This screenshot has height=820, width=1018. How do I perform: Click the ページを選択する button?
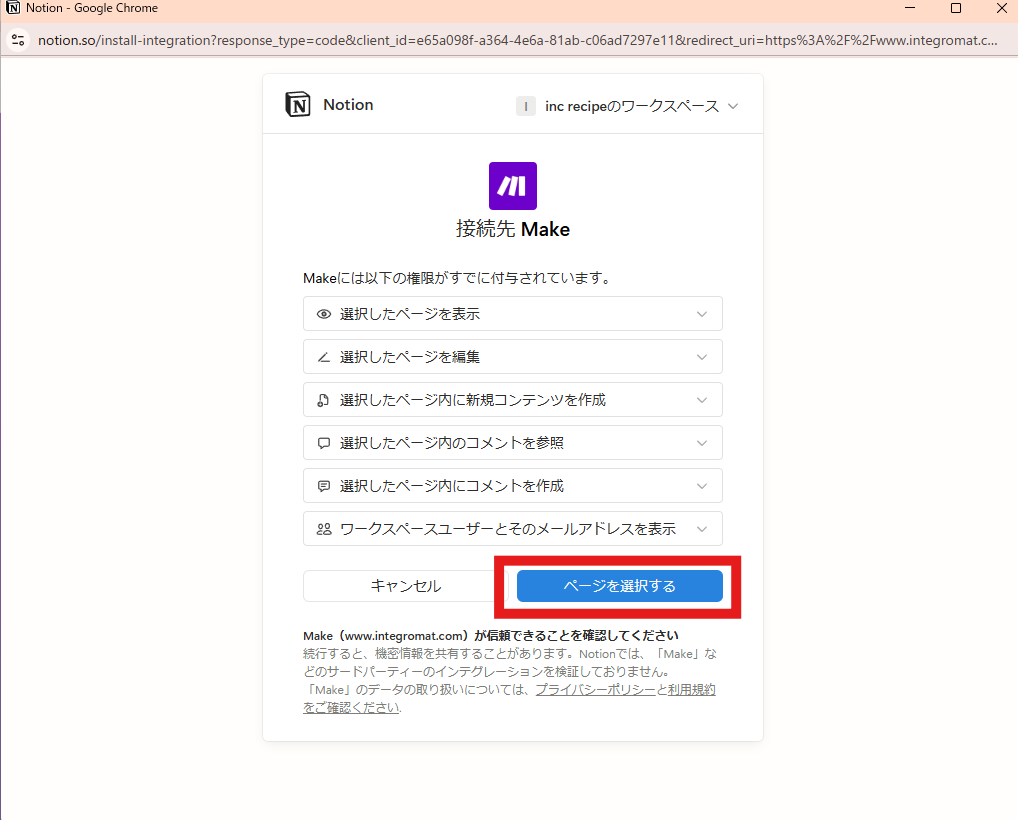619,586
